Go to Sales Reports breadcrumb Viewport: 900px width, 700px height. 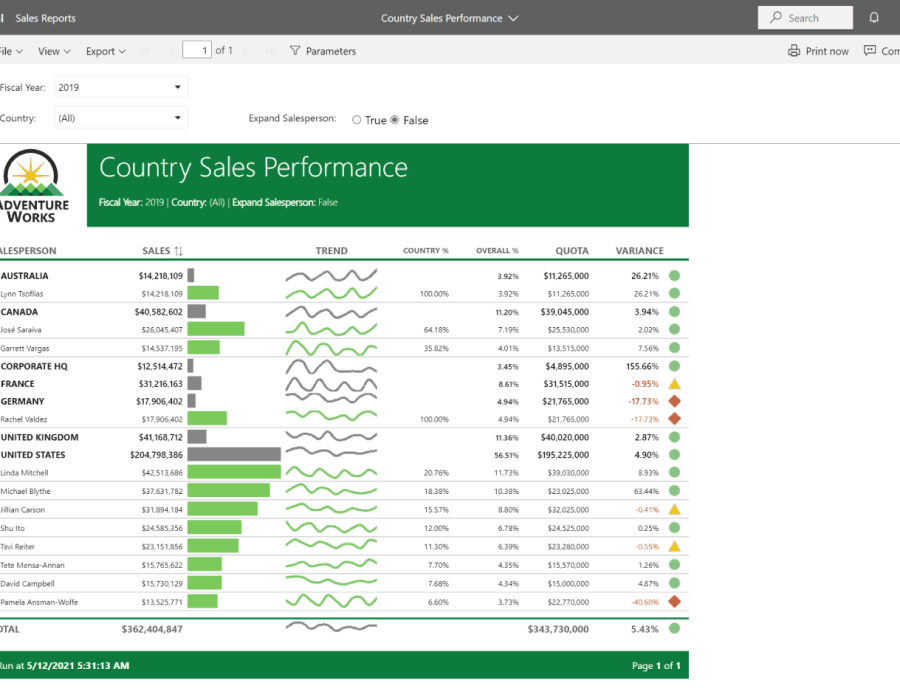click(45, 18)
